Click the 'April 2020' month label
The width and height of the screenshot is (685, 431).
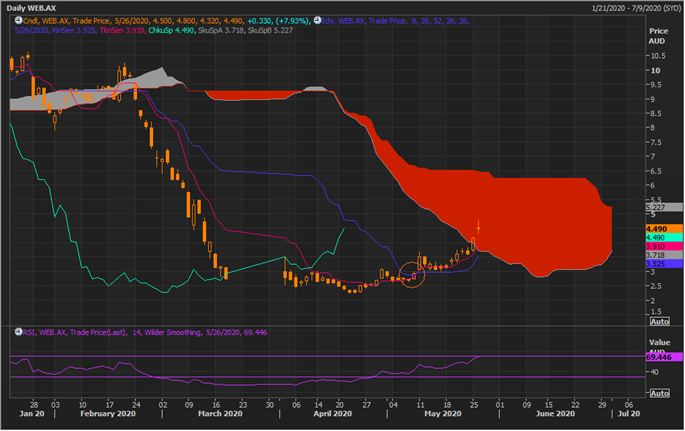click(x=332, y=414)
